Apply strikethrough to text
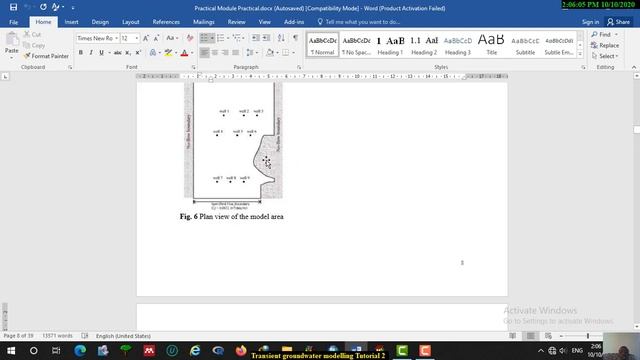 point(118,52)
